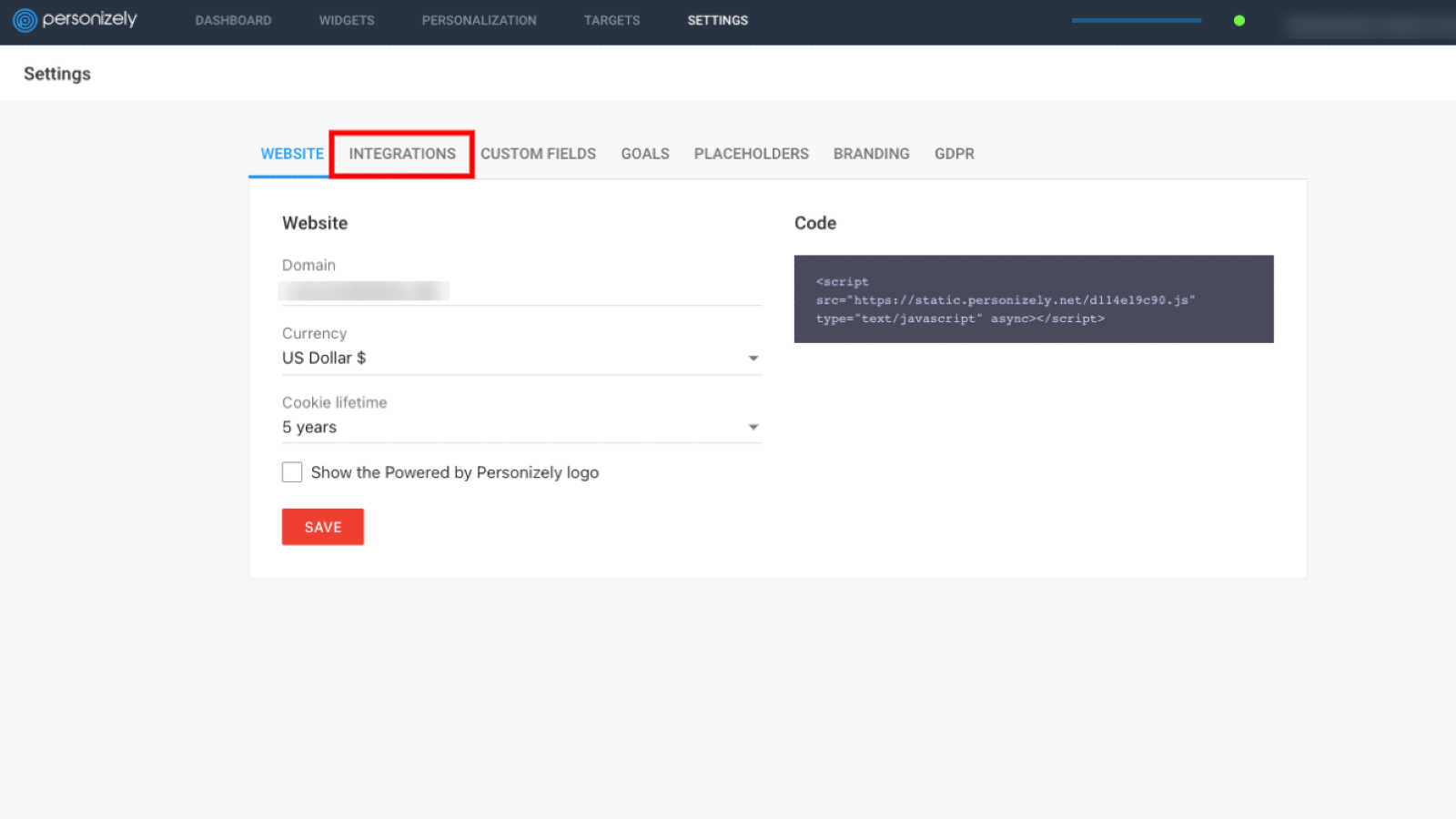Click the Domain input field
The height and width of the screenshot is (819, 1456).
[521, 291]
